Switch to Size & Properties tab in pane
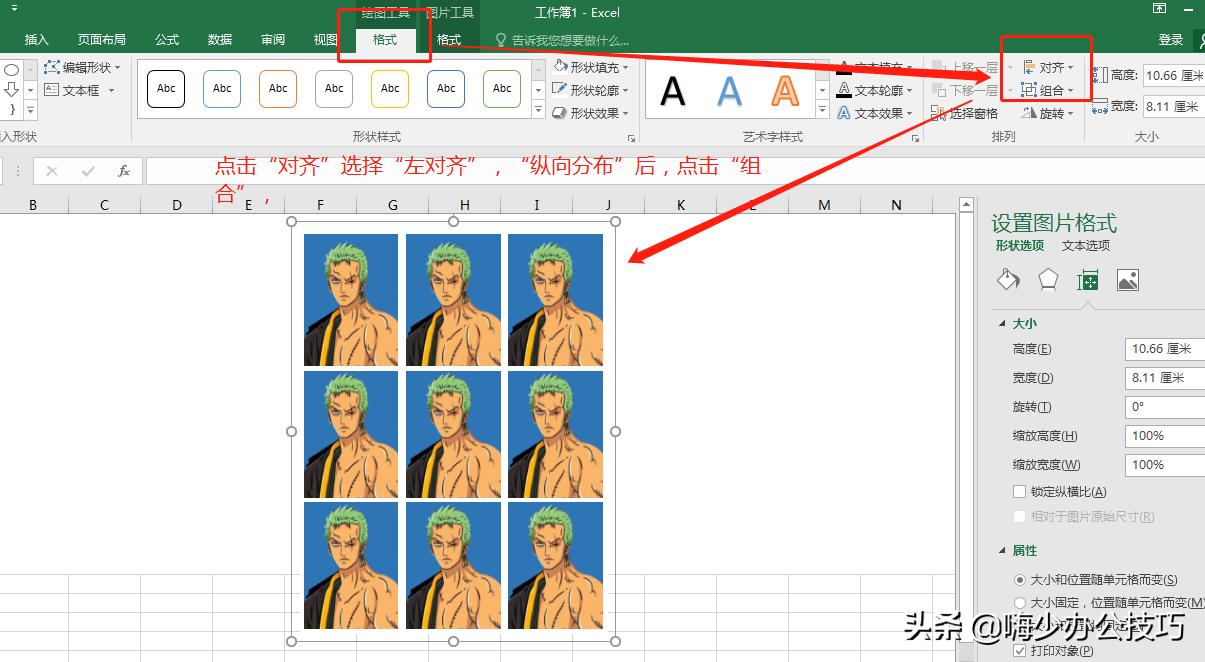Image resolution: width=1205 pixels, height=662 pixels. [1088, 280]
